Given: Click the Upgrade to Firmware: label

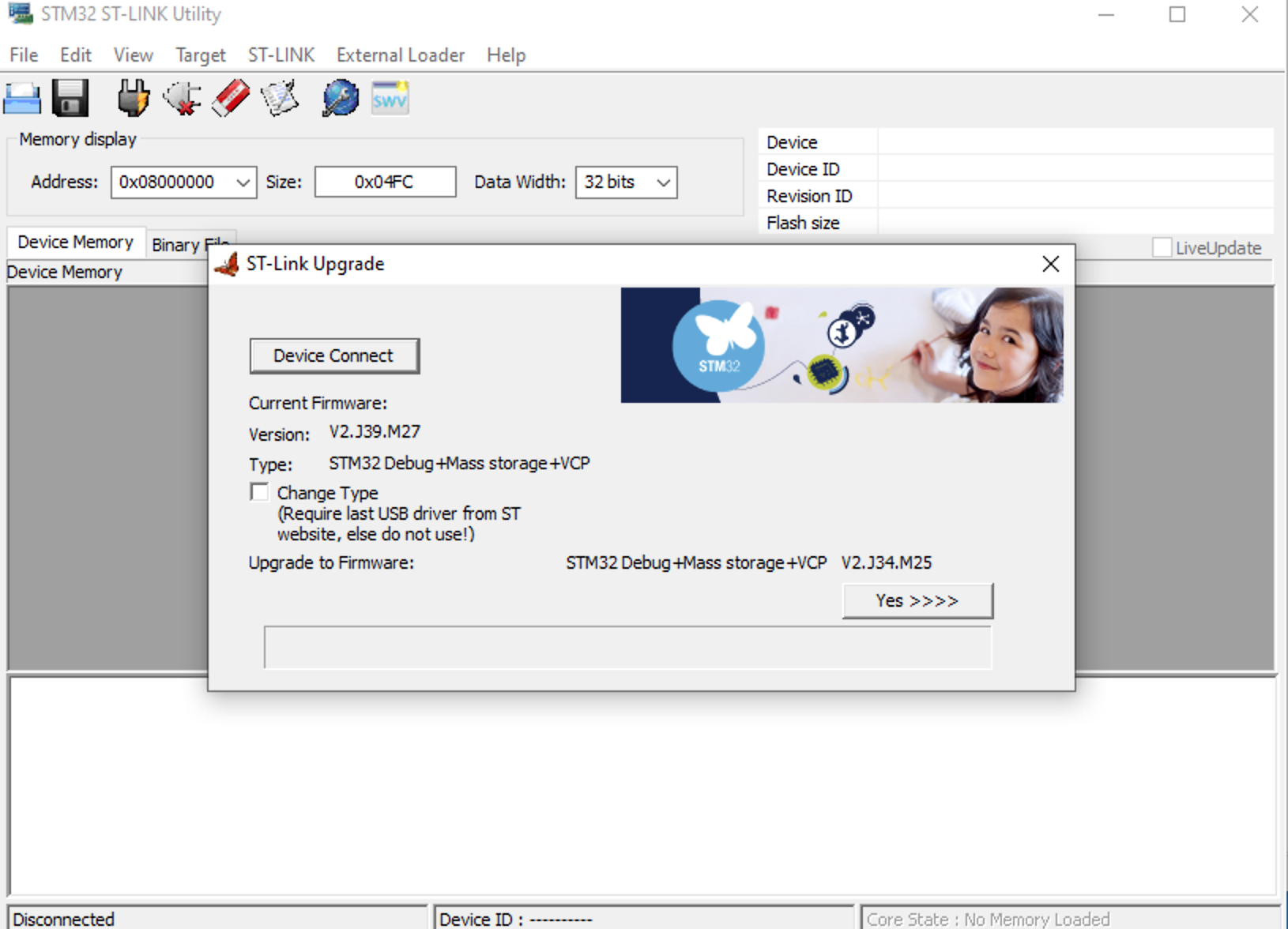Looking at the screenshot, I should [331, 562].
